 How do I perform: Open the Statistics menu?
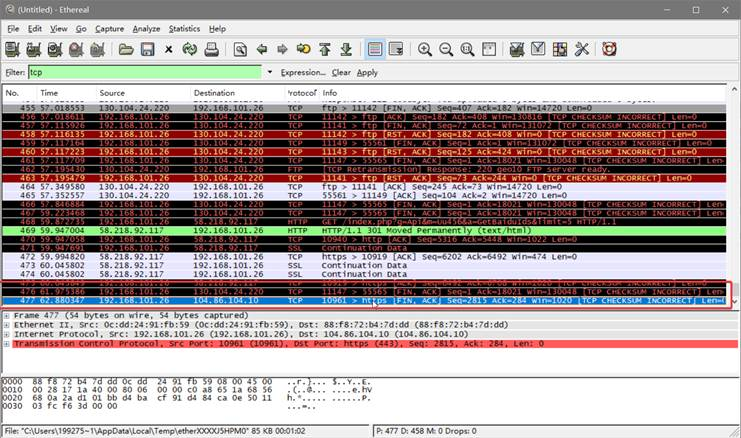pyautogui.click(x=184, y=29)
